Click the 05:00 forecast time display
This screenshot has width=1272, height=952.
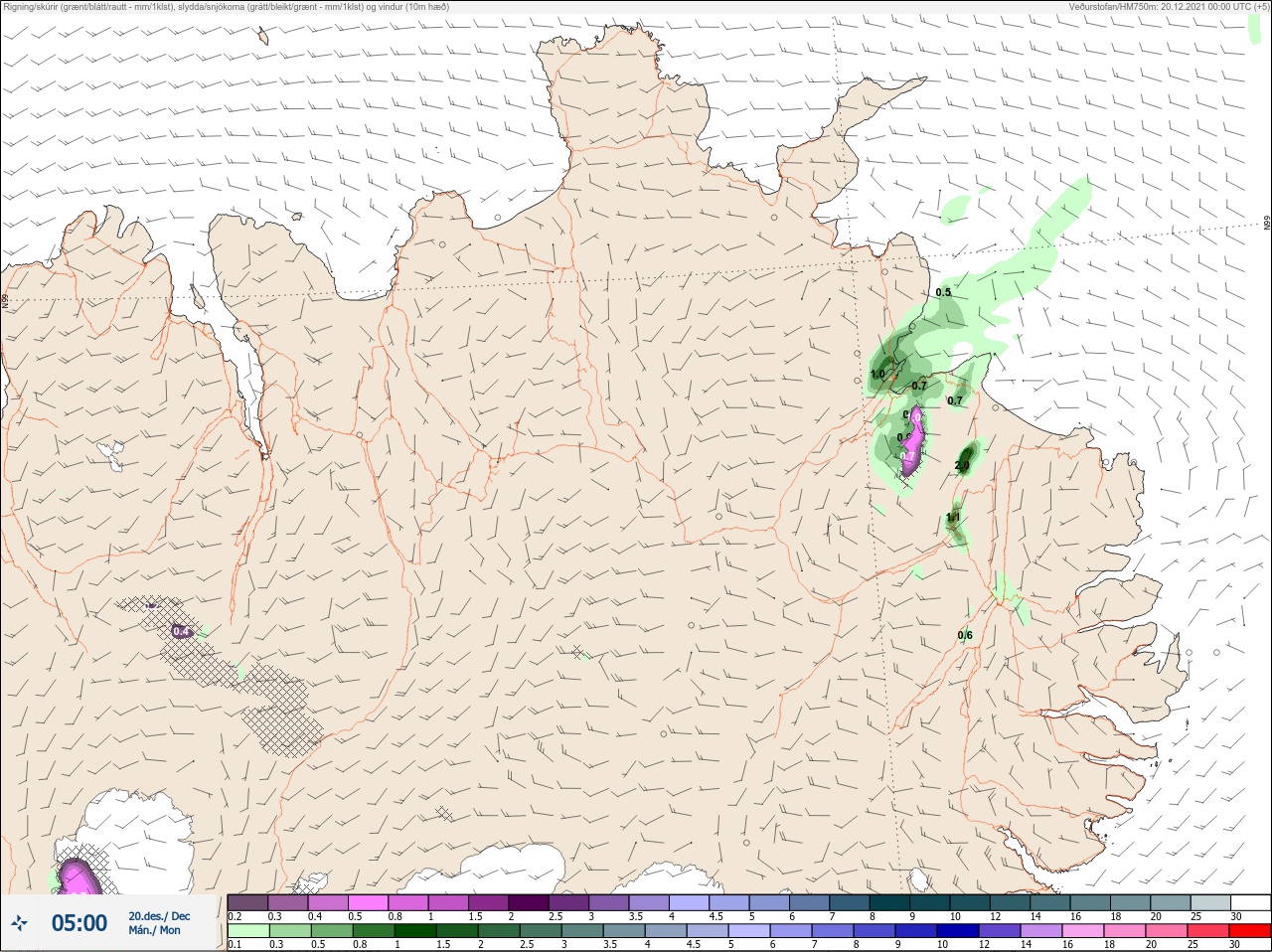click(79, 923)
